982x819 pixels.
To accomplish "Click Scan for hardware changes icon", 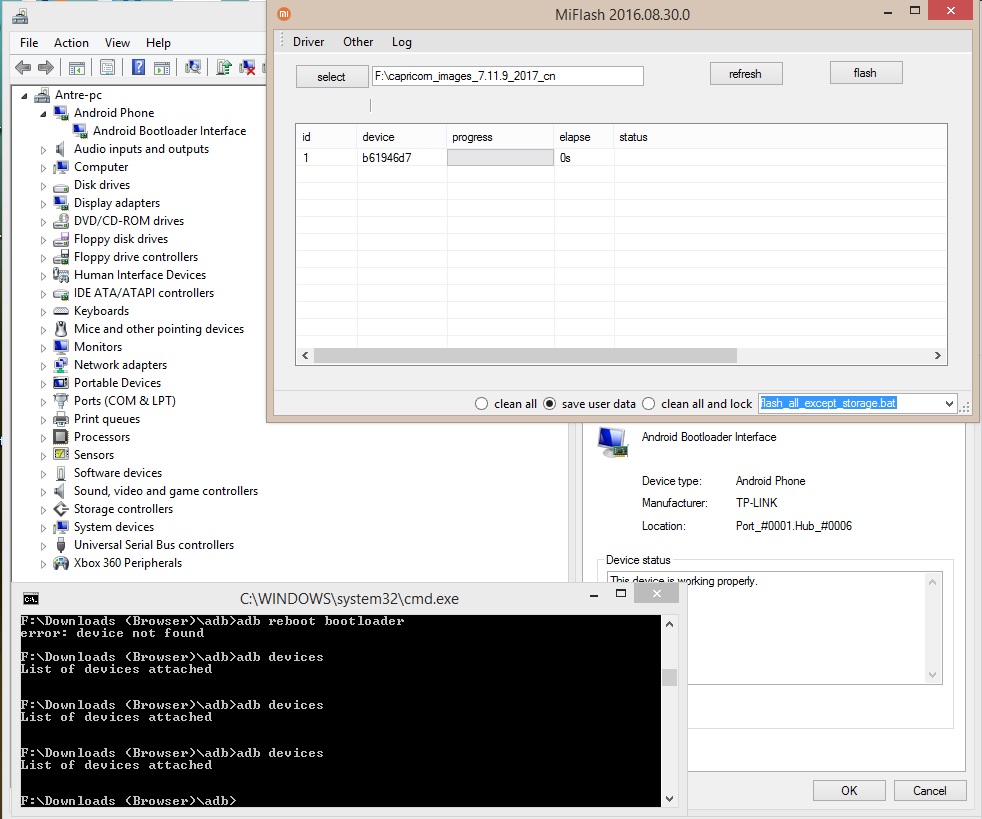I will 193,68.
